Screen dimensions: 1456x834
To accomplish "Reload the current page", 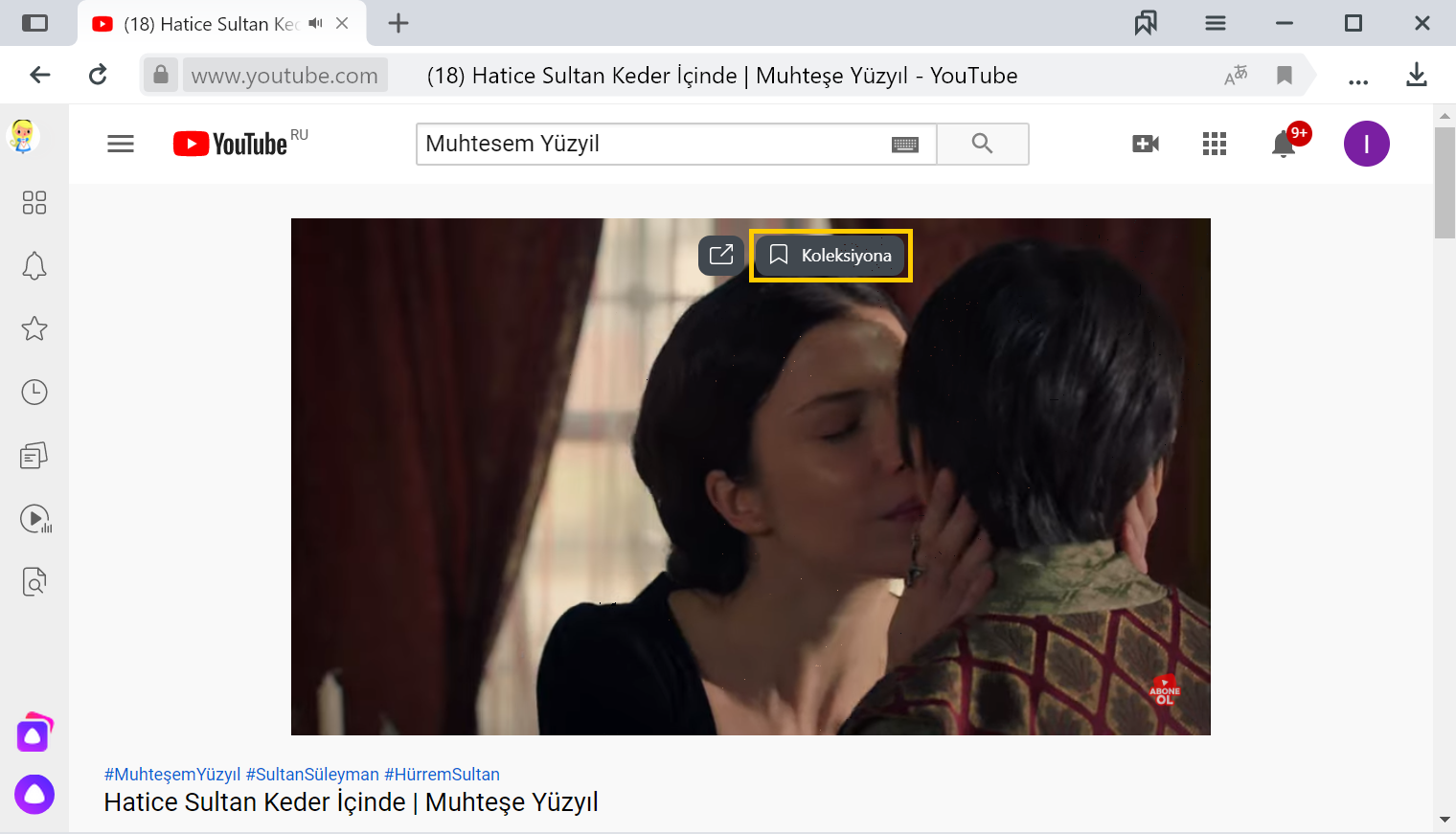I will (98, 75).
